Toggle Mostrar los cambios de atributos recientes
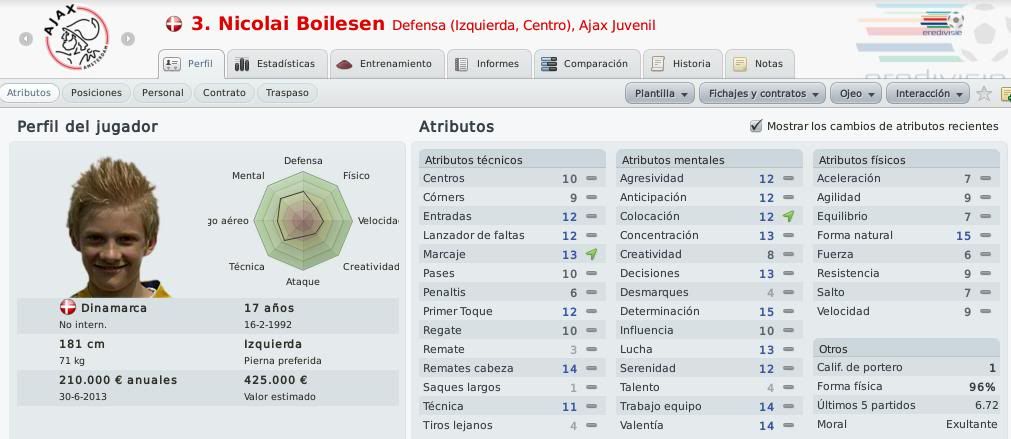The image size is (1011, 439). click(756, 126)
